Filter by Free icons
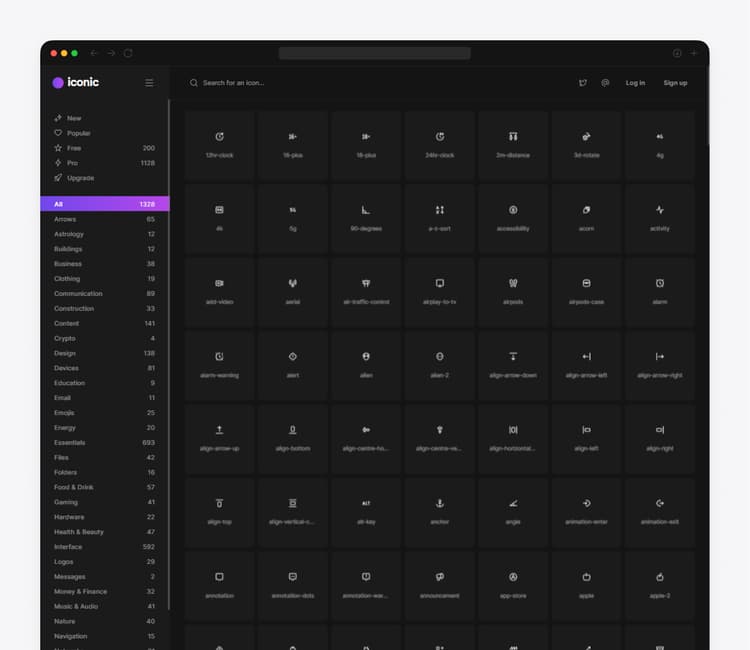The width and height of the screenshot is (750, 650). click(x=104, y=148)
